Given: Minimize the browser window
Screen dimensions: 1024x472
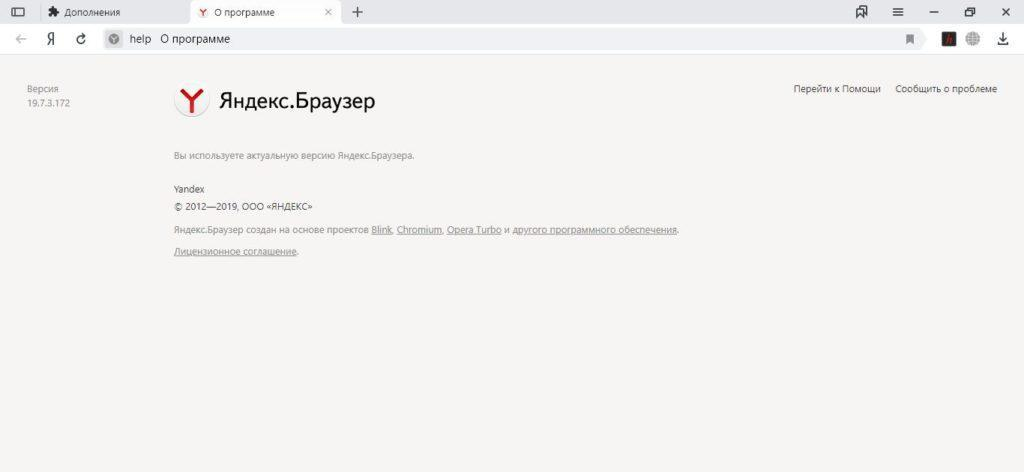Looking at the screenshot, I should (x=934, y=12).
